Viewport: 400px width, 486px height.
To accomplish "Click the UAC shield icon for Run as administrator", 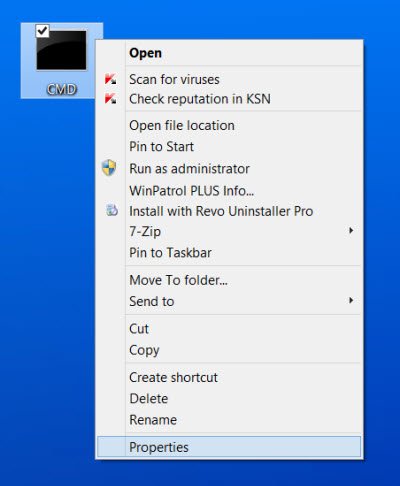I will pos(109,168).
